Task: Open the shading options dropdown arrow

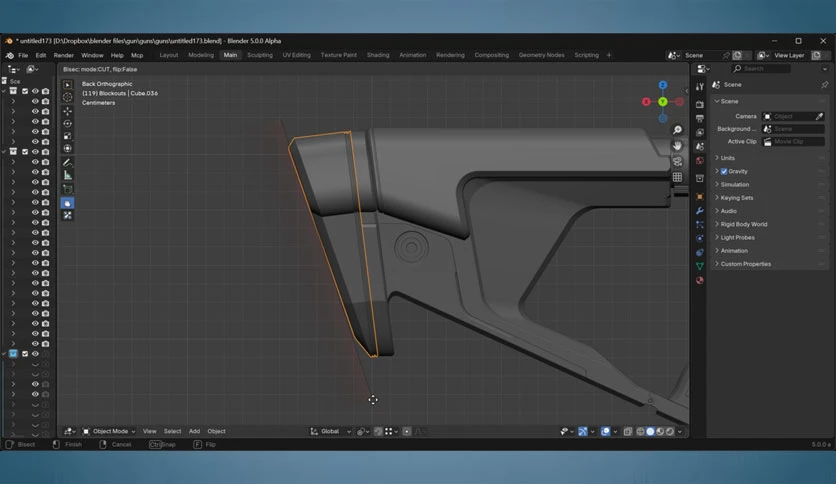Action: [x=680, y=431]
